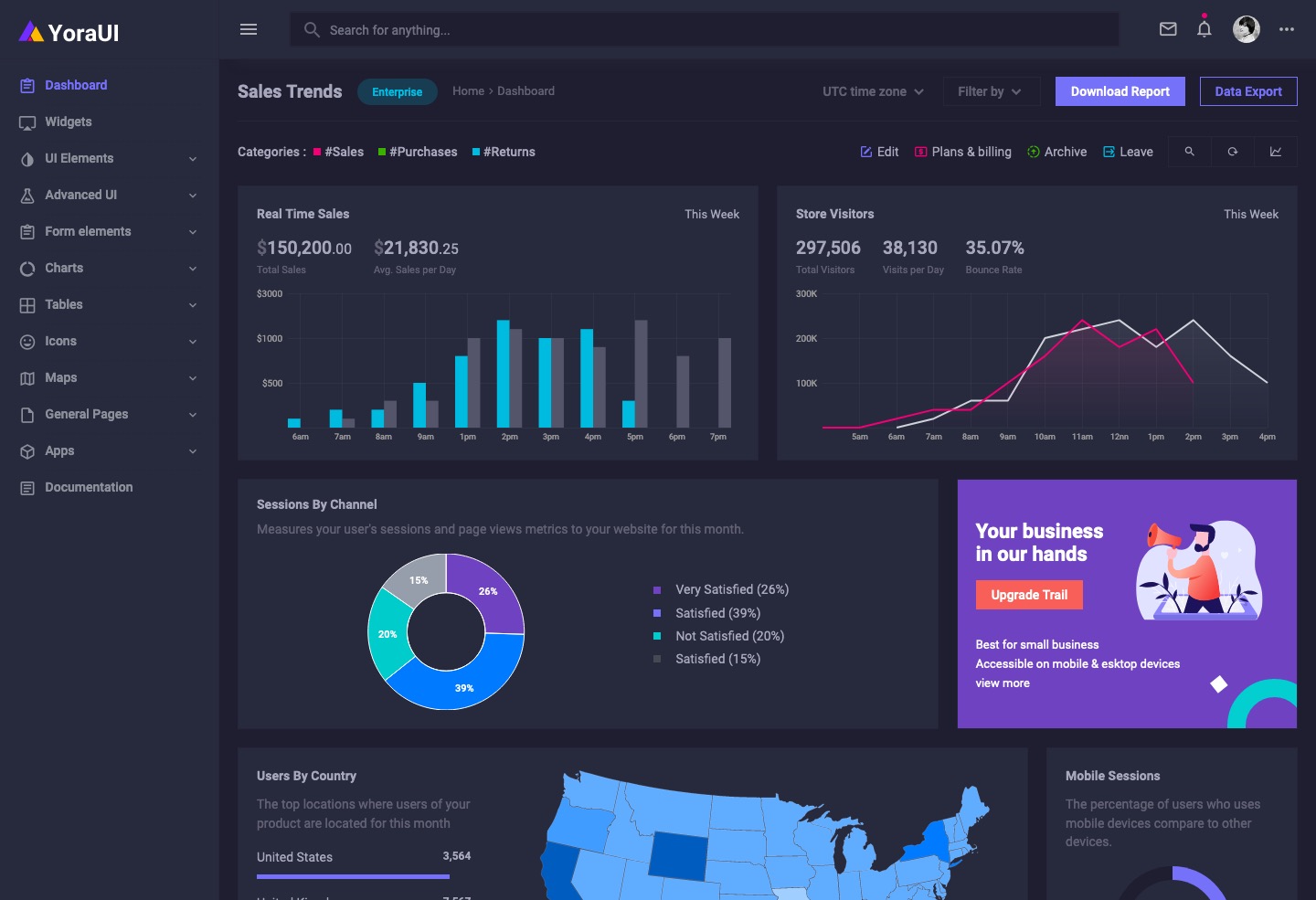Screen dimensions: 1316x900
Task: Click the #Sales pink category swatch
Action: pyautogui.click(x=317, y=152)
